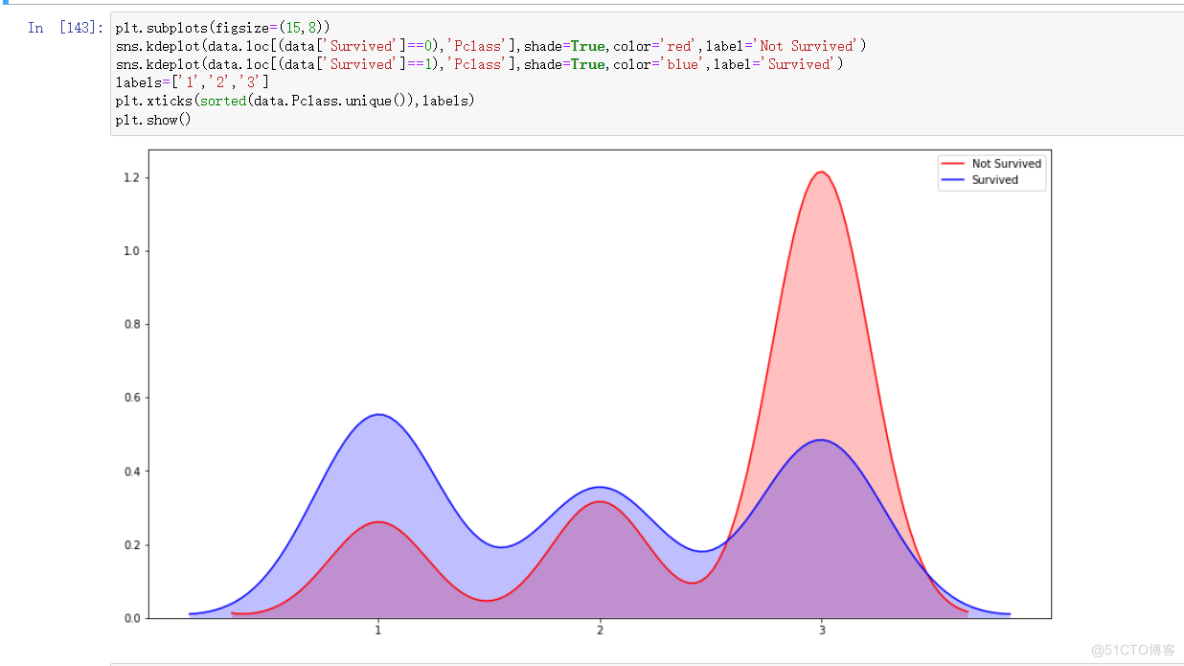Image resolution: width=1184 pixels, height=666 pixels.
Task: Click code line "plt.show()"
Action: click(153, 119)
